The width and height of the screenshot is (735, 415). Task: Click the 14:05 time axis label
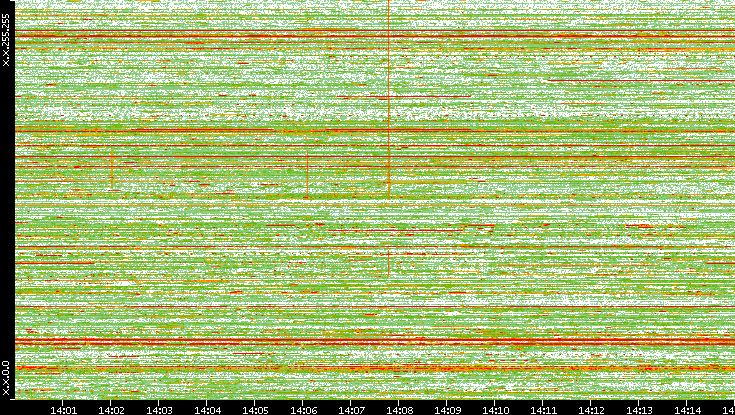[255, 410]
